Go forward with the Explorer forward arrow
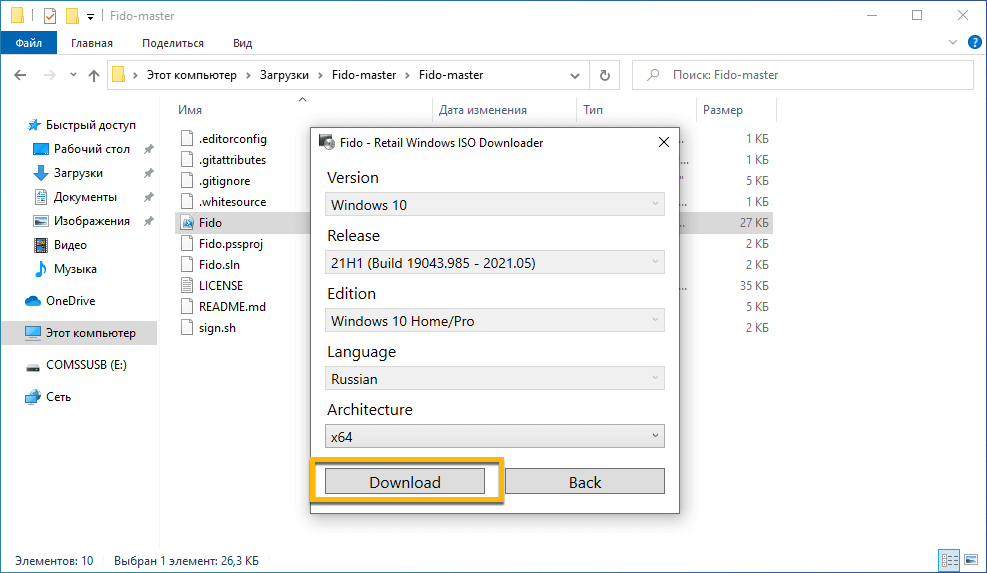Image resolution: width=987 pixels, height=573 pixels. [x=50, y=75]
